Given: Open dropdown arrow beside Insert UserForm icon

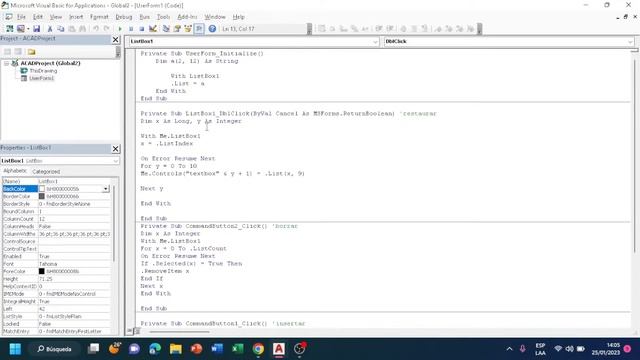Looking at the screenshot, I should 28,29.
